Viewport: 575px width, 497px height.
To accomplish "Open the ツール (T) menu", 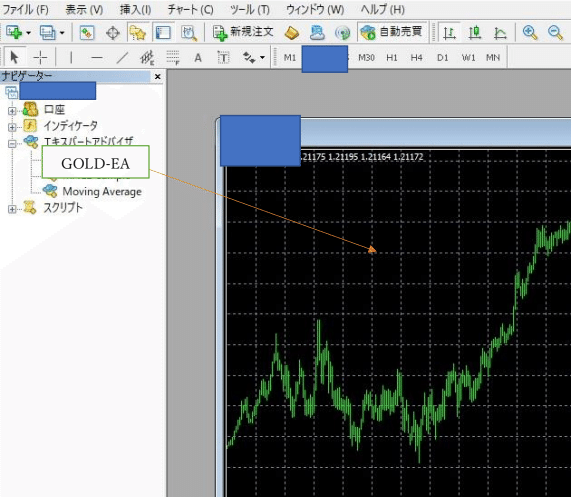I will [x=250, y=9].
